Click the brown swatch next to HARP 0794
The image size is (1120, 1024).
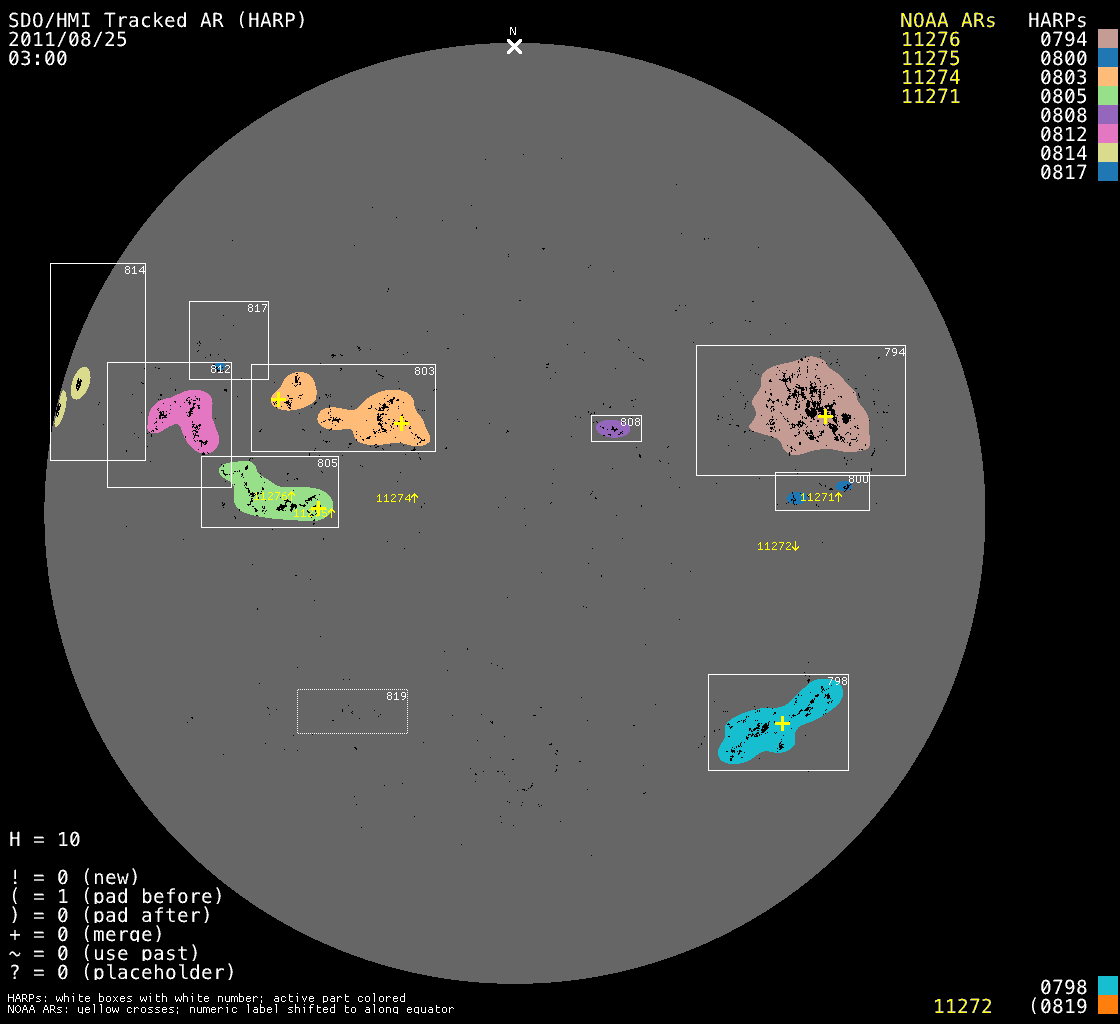(1107, 39)
